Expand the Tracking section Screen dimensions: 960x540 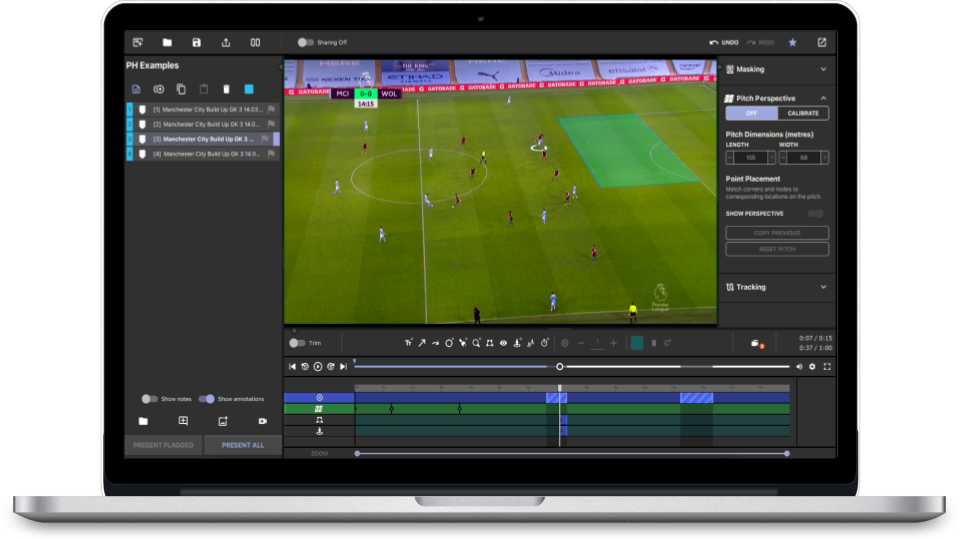pyautogui.click(x=823, y=287)
